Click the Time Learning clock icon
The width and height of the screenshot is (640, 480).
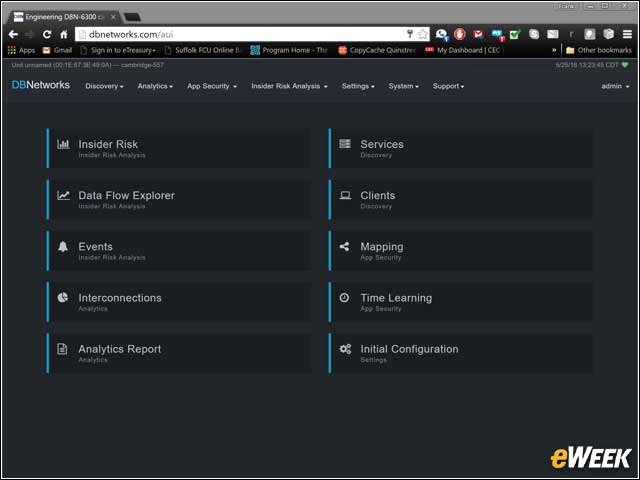(344, 298)
